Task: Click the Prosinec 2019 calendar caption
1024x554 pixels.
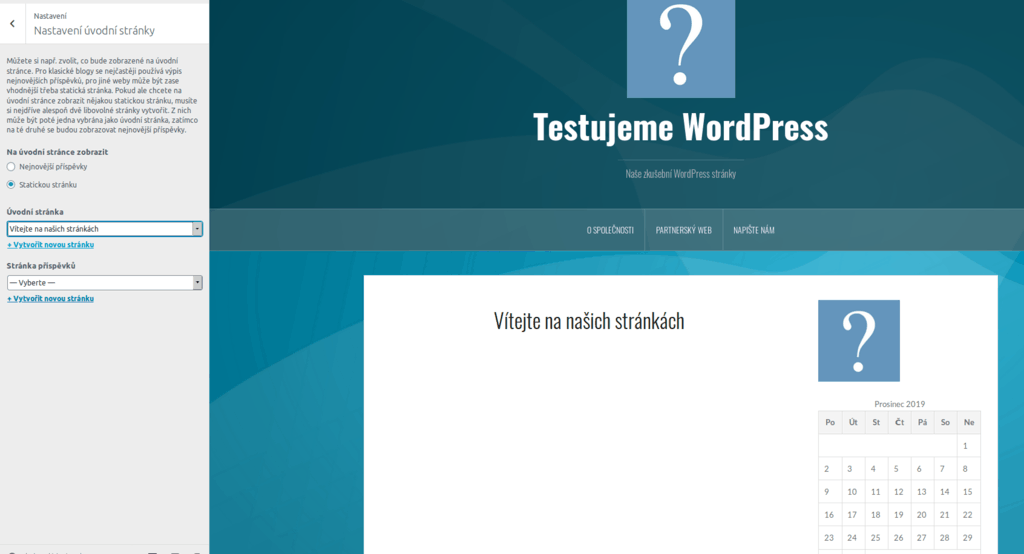Action: 899,404
